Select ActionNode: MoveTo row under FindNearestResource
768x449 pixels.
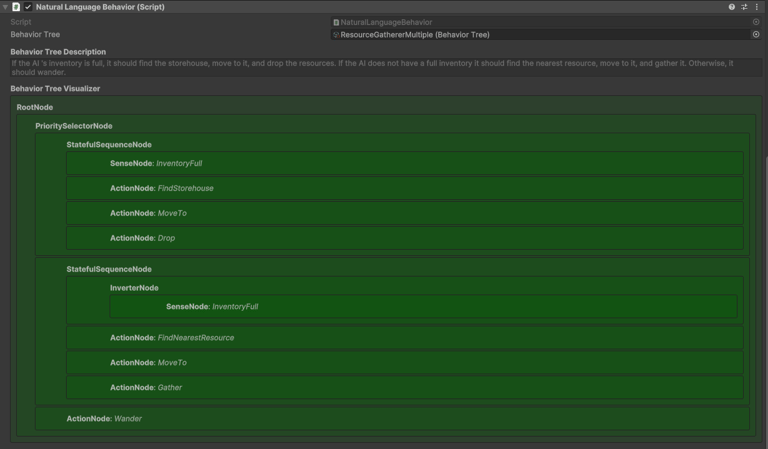coord(405,362)
